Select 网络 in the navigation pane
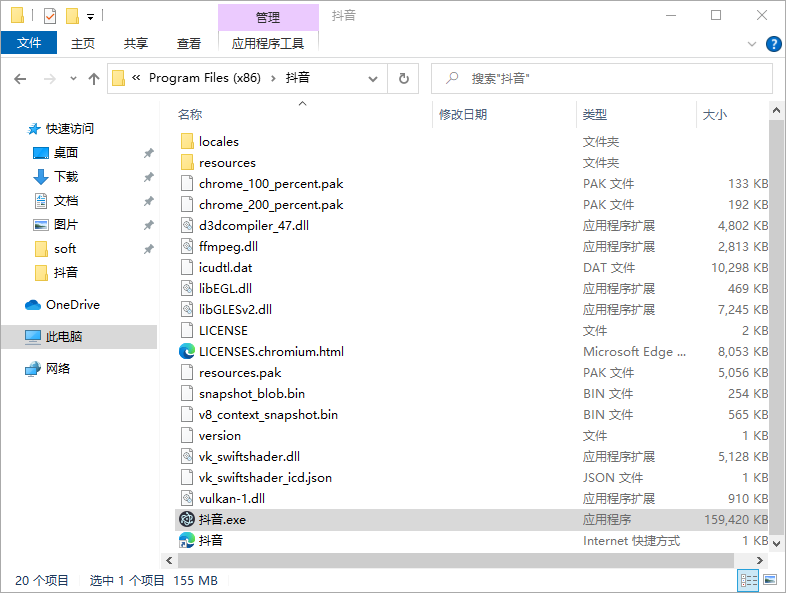The image size is (786, 593). pyautogui.click(x=58, y=369)
